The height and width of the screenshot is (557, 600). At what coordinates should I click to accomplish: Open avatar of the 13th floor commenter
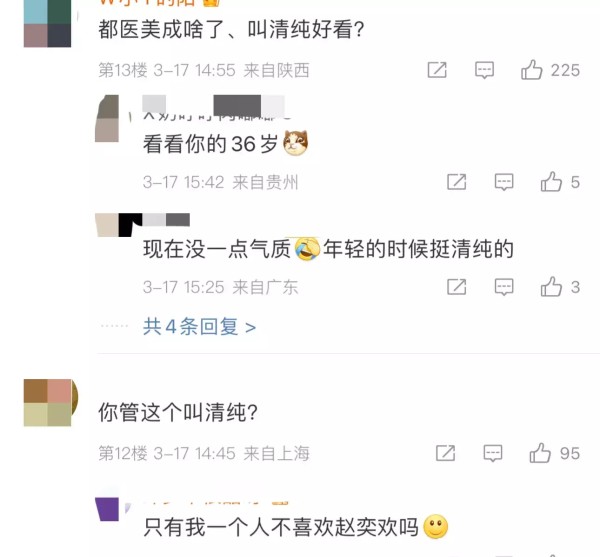point(47,23)
